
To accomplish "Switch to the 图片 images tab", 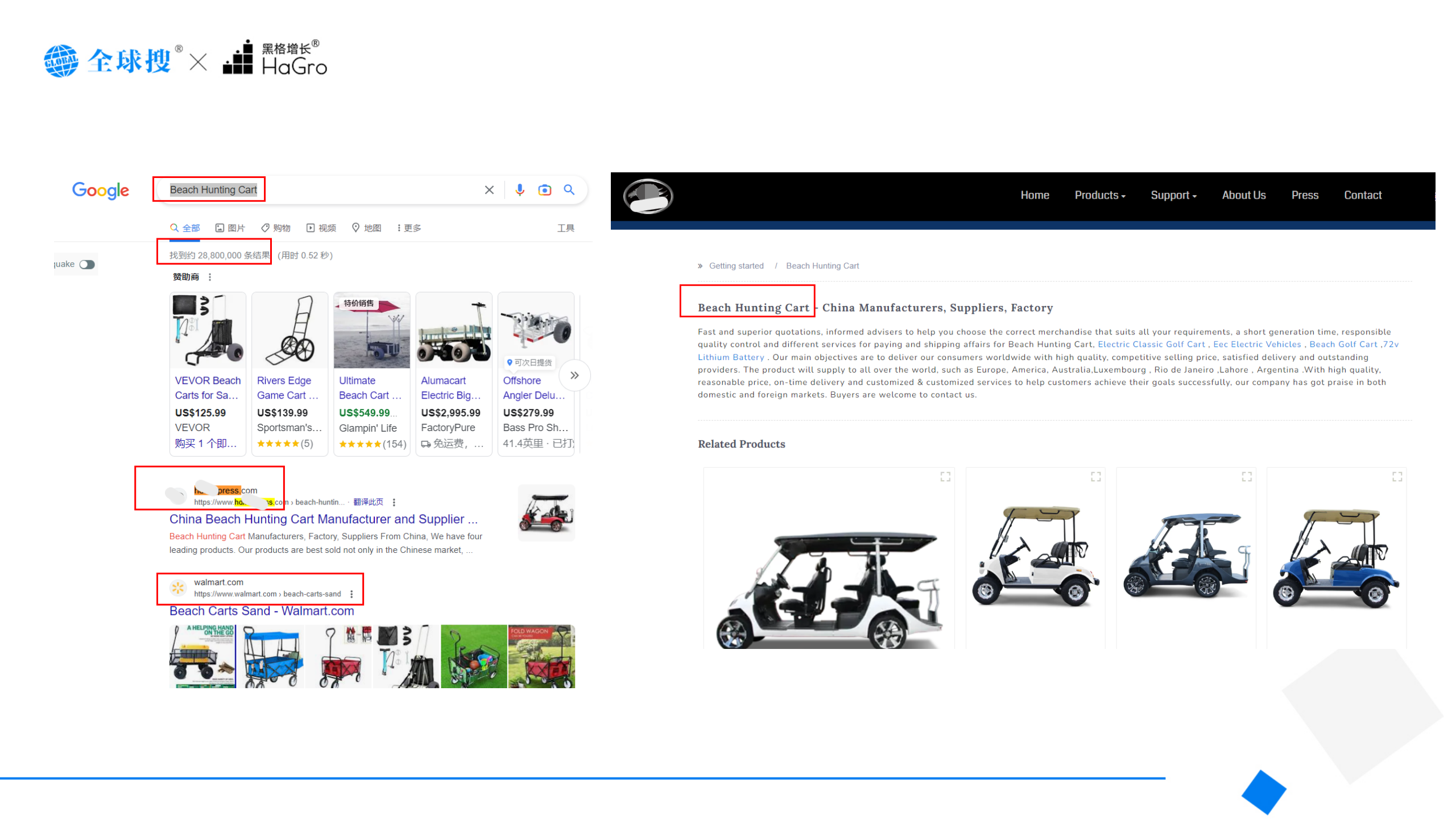I will (230, 228).
